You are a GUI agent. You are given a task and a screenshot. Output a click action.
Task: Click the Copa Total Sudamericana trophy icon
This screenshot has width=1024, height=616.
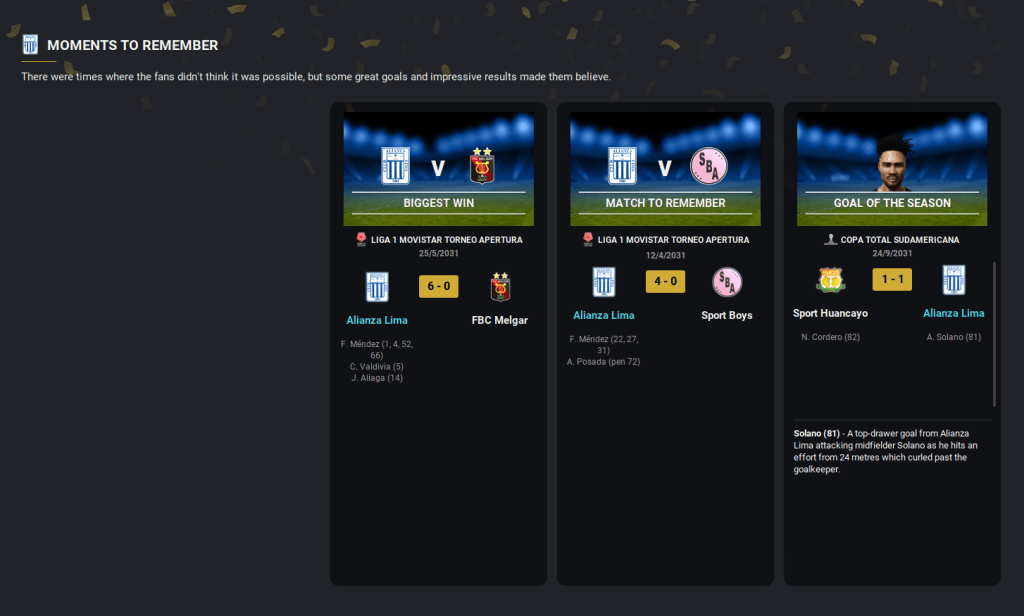coord(830,240)
